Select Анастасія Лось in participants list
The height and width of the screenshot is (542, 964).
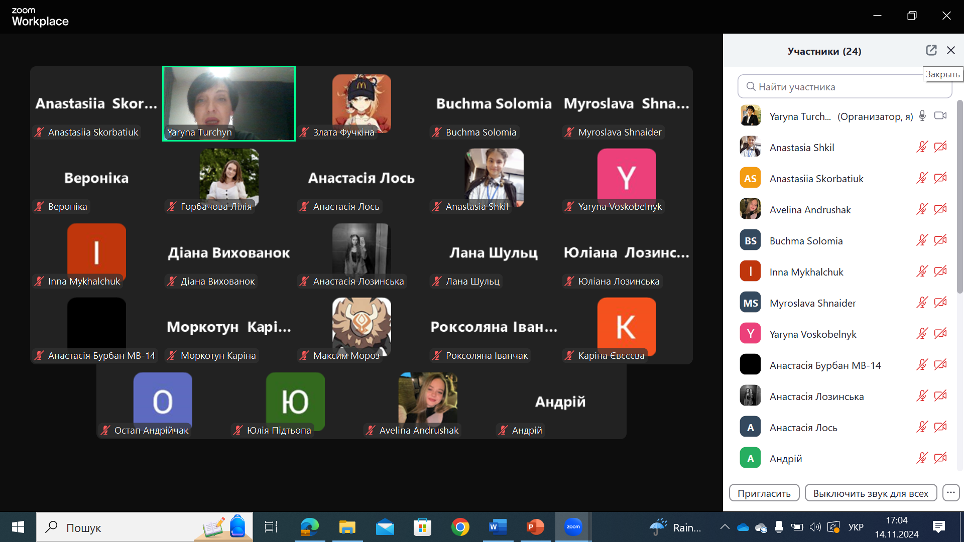[x=803, y=427]
